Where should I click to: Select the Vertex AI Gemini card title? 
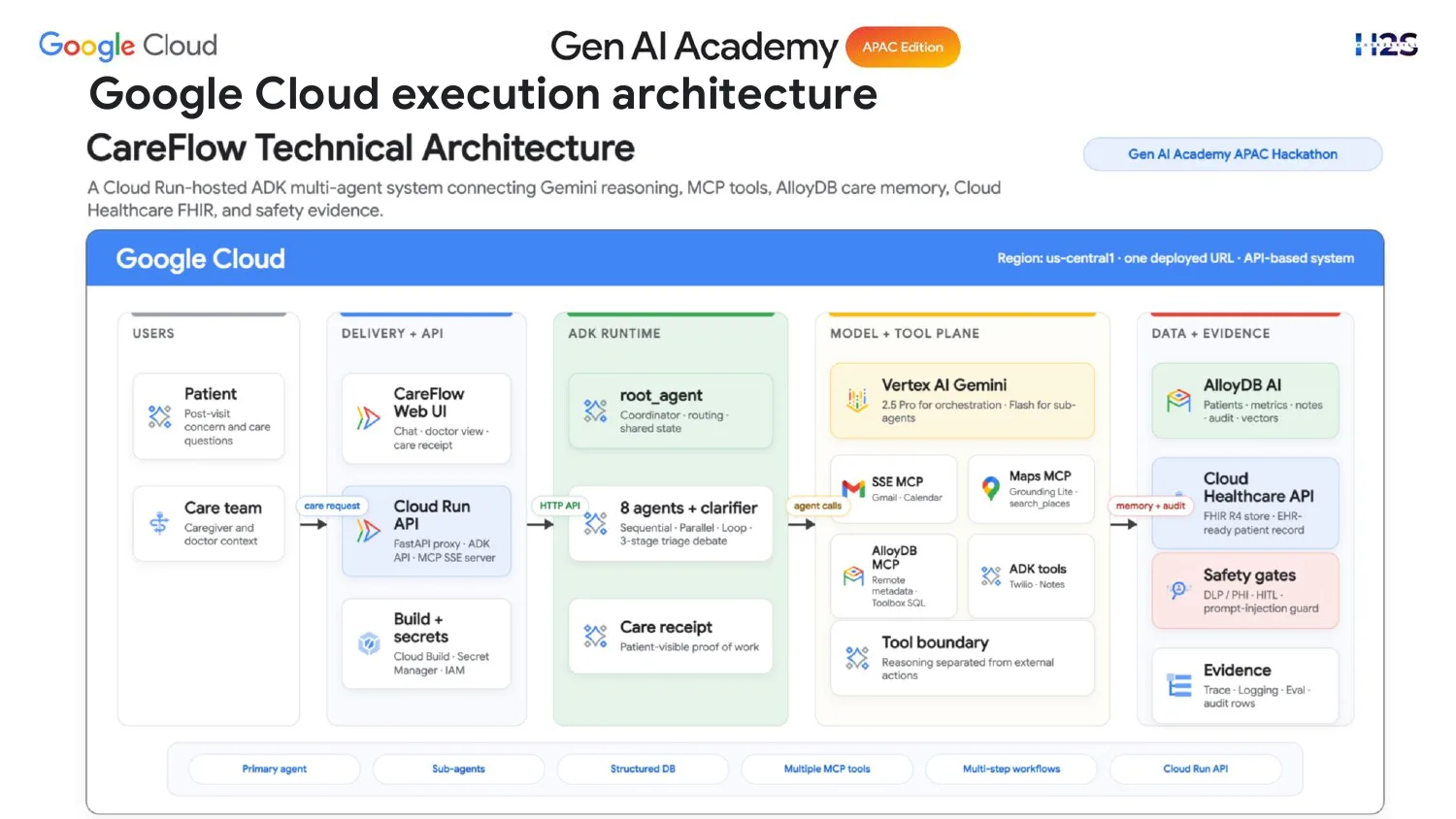(943, 385)
